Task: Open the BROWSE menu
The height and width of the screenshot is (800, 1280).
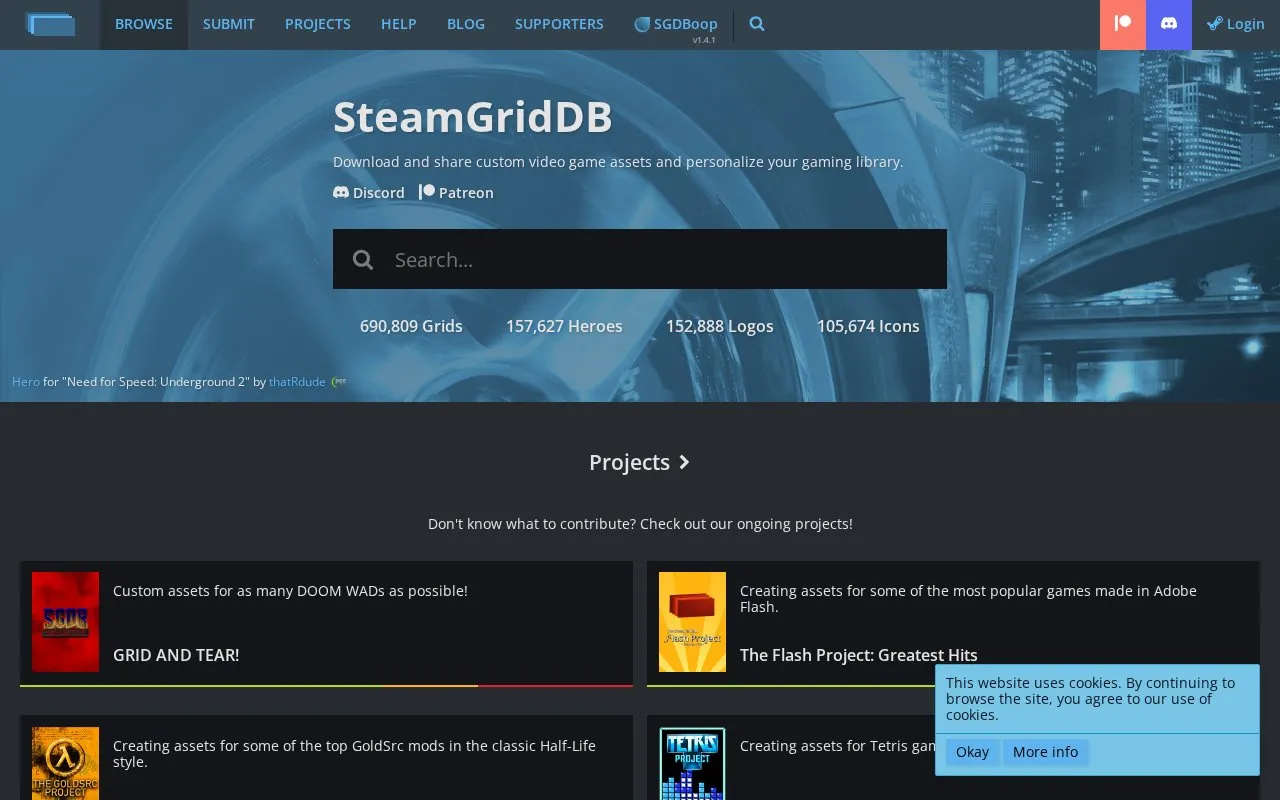Action: [144, 24]
